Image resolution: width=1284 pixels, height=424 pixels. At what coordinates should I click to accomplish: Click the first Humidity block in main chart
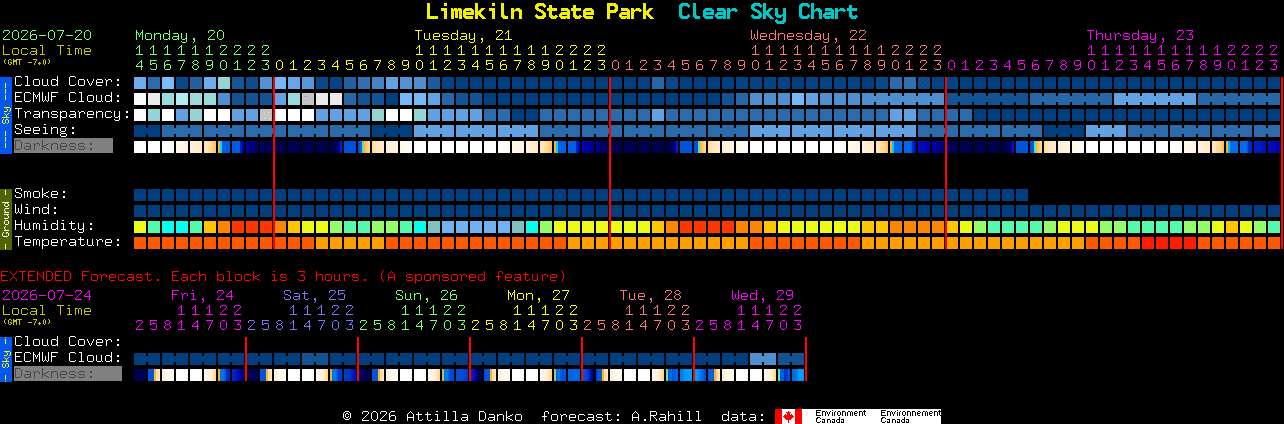coord(140,227)
